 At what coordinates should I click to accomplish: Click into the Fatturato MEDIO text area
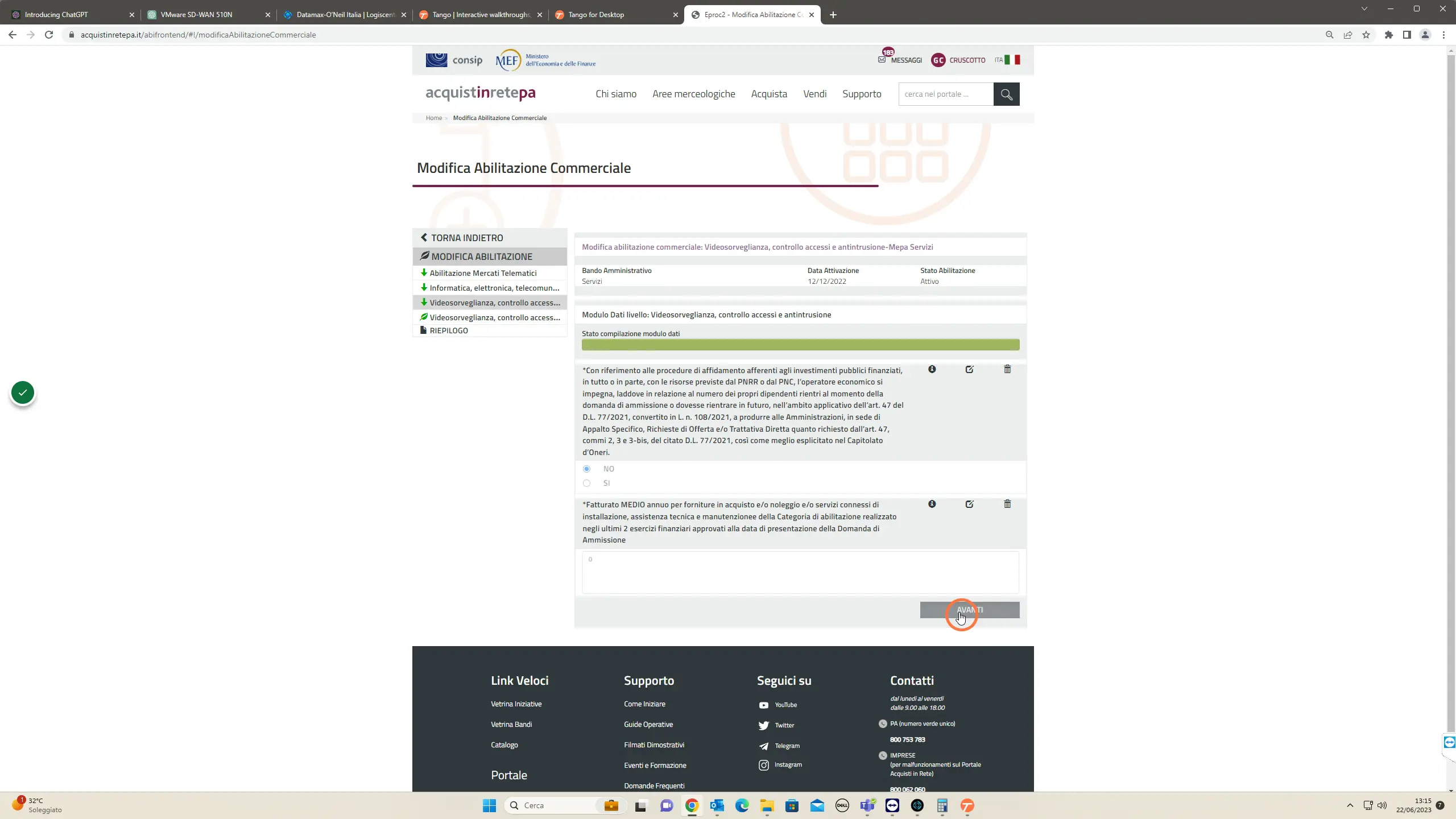(x=800, y=572)
